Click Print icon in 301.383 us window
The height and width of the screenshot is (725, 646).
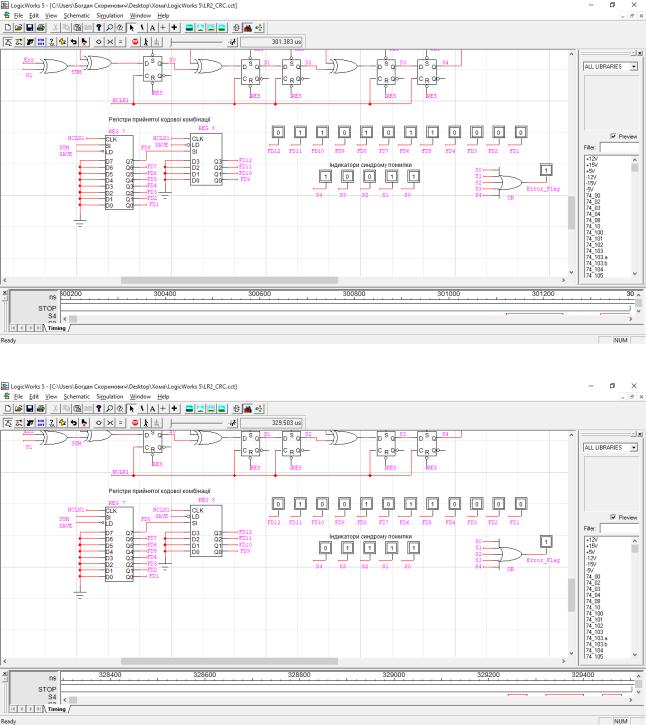click(x=41, y=28)
